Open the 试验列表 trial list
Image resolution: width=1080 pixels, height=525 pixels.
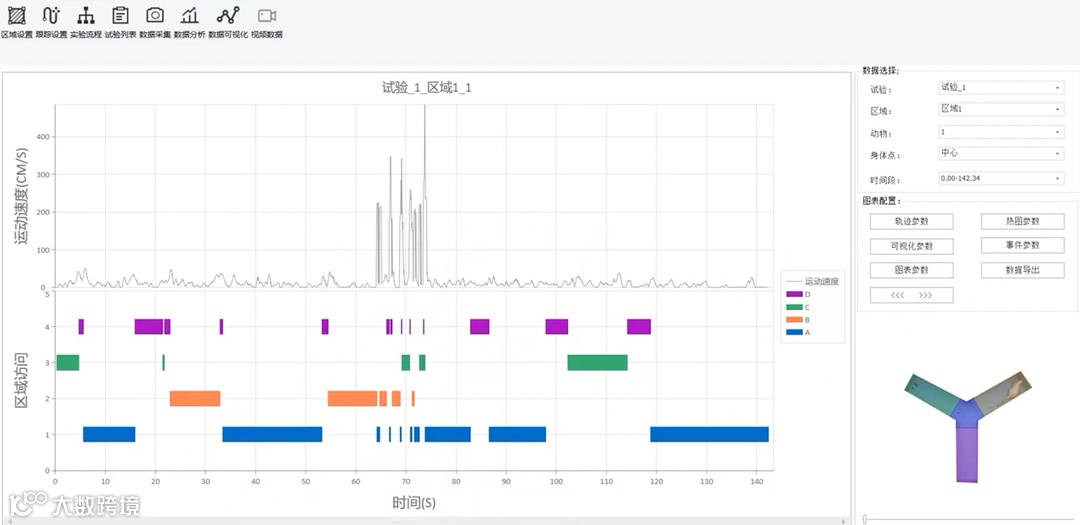click(x=121, y=22)
